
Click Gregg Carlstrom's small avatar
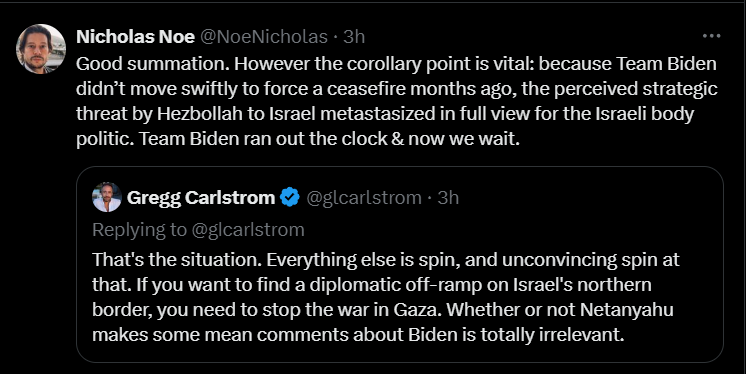coord(107,197)
